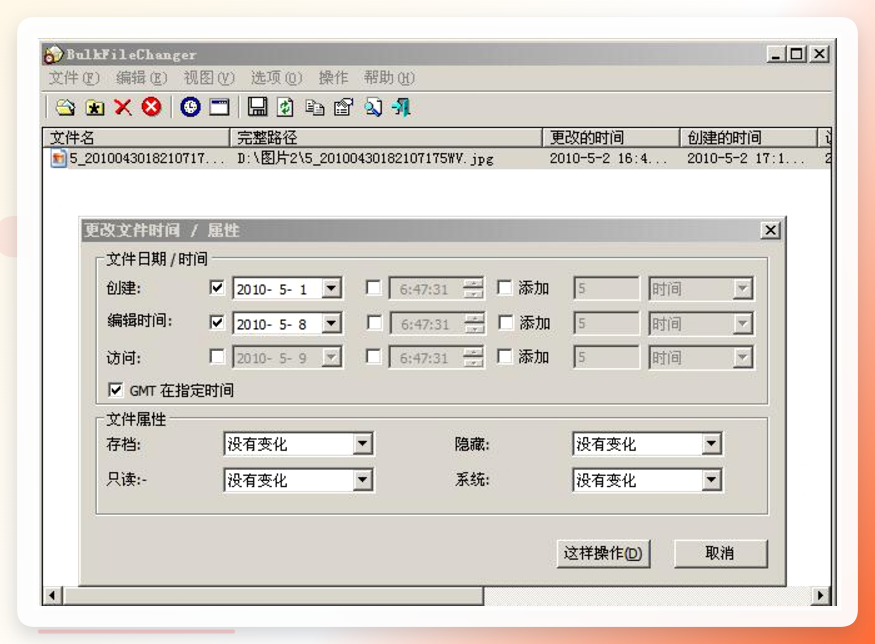Enable the 访问 row time checkbox

[x=373, y=356]
